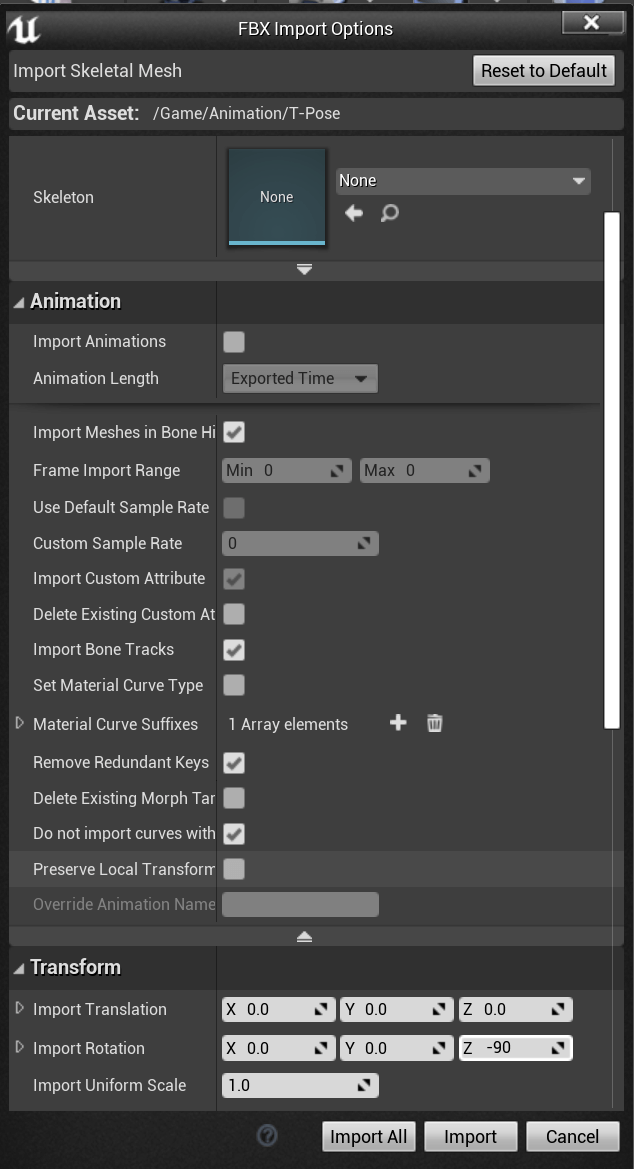Click the Unreal Engine logo icon

23,29
